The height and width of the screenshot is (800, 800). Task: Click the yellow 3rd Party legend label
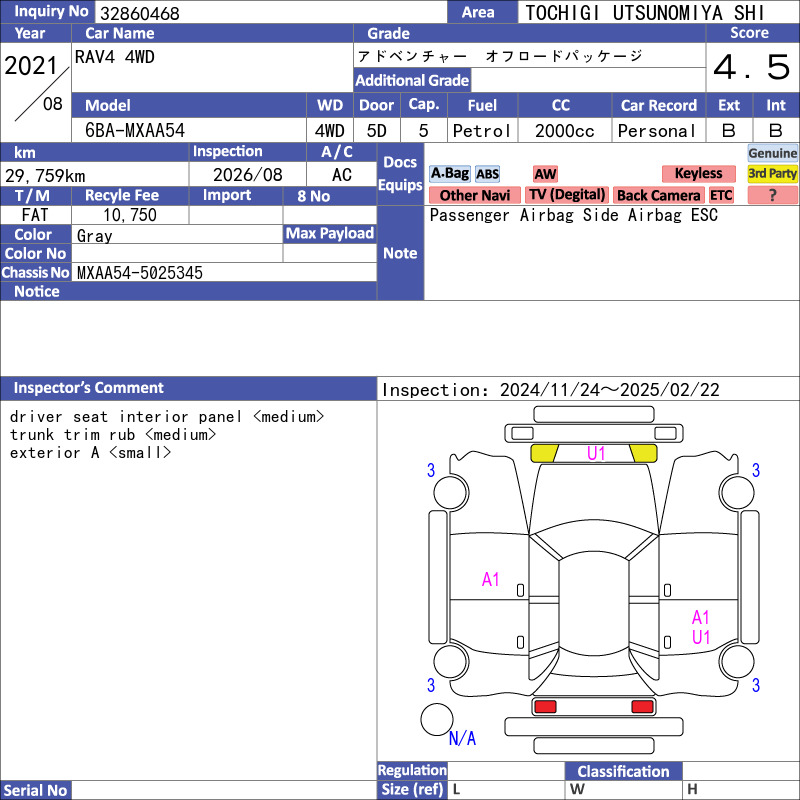772,174
